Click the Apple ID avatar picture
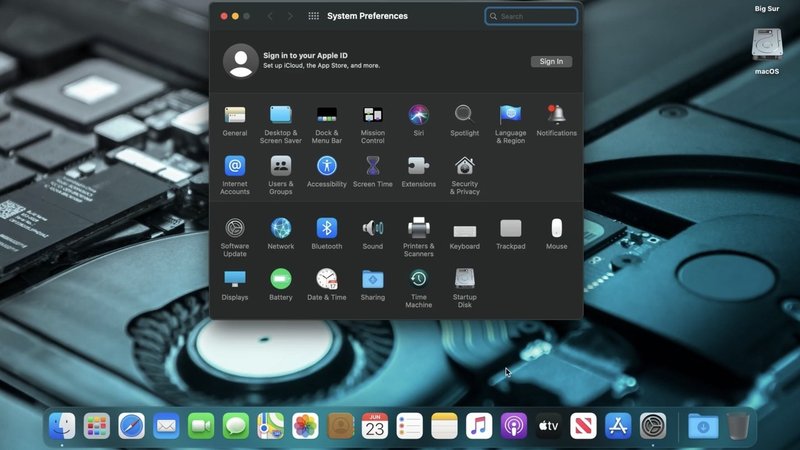The image size is (800, 450). point(240,61)
